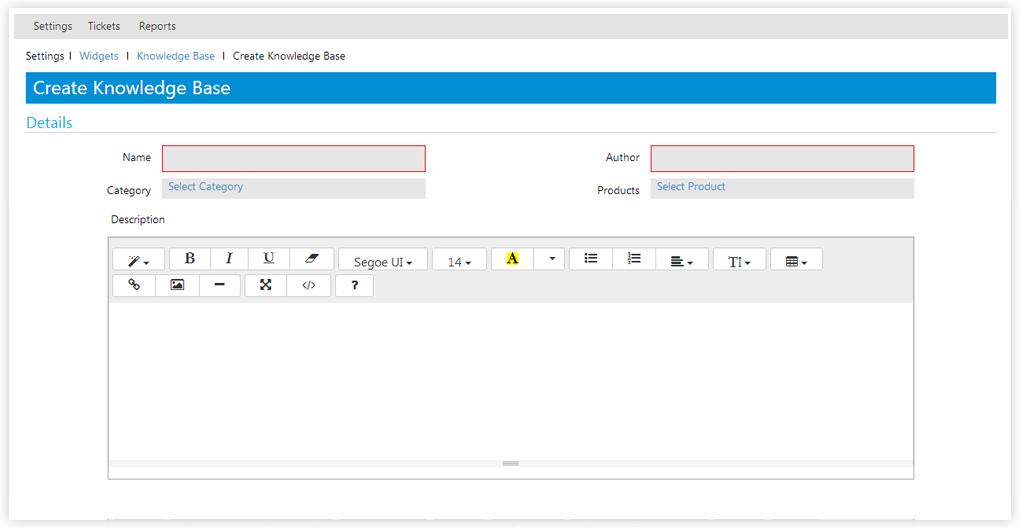Insert a link using the chain icon
The image size is (1020, 528).
(134, 285)
